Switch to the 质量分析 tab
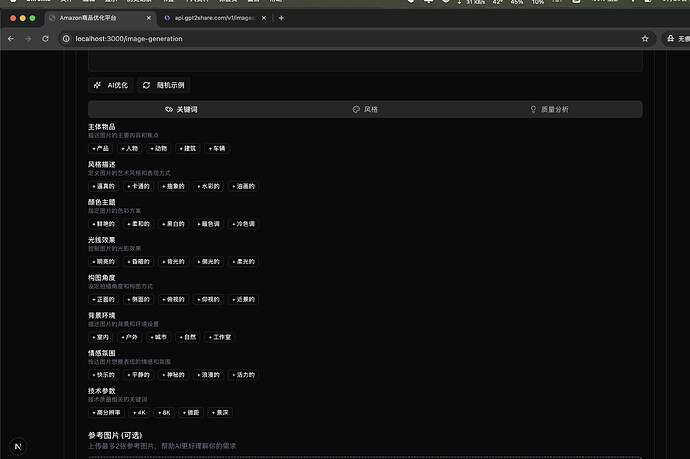The height and width of the screenshot is (459, 690). click(549, 109)
